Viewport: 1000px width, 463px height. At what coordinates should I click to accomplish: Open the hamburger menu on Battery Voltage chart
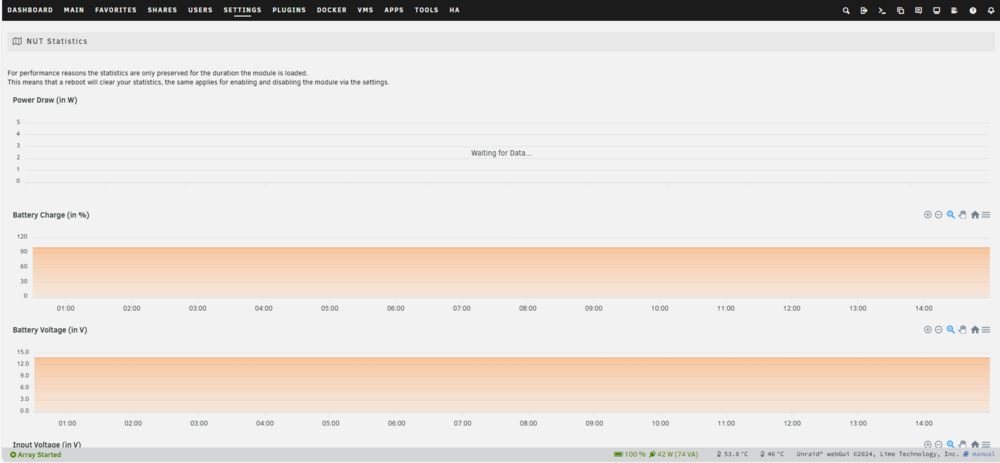986,330
